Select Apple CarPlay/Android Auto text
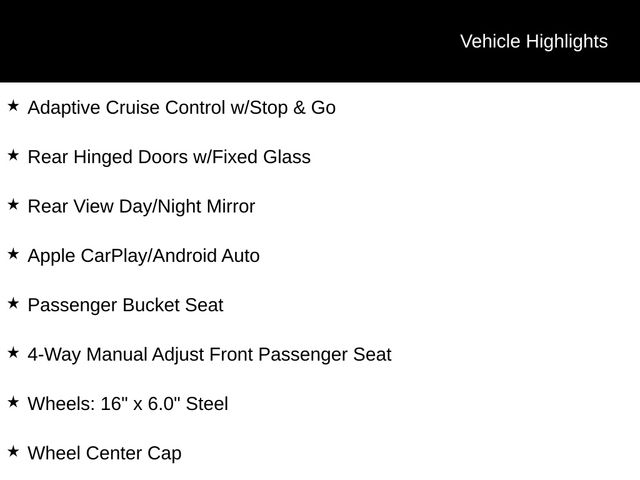Screen dimensions: 640x480 point(144,256)
